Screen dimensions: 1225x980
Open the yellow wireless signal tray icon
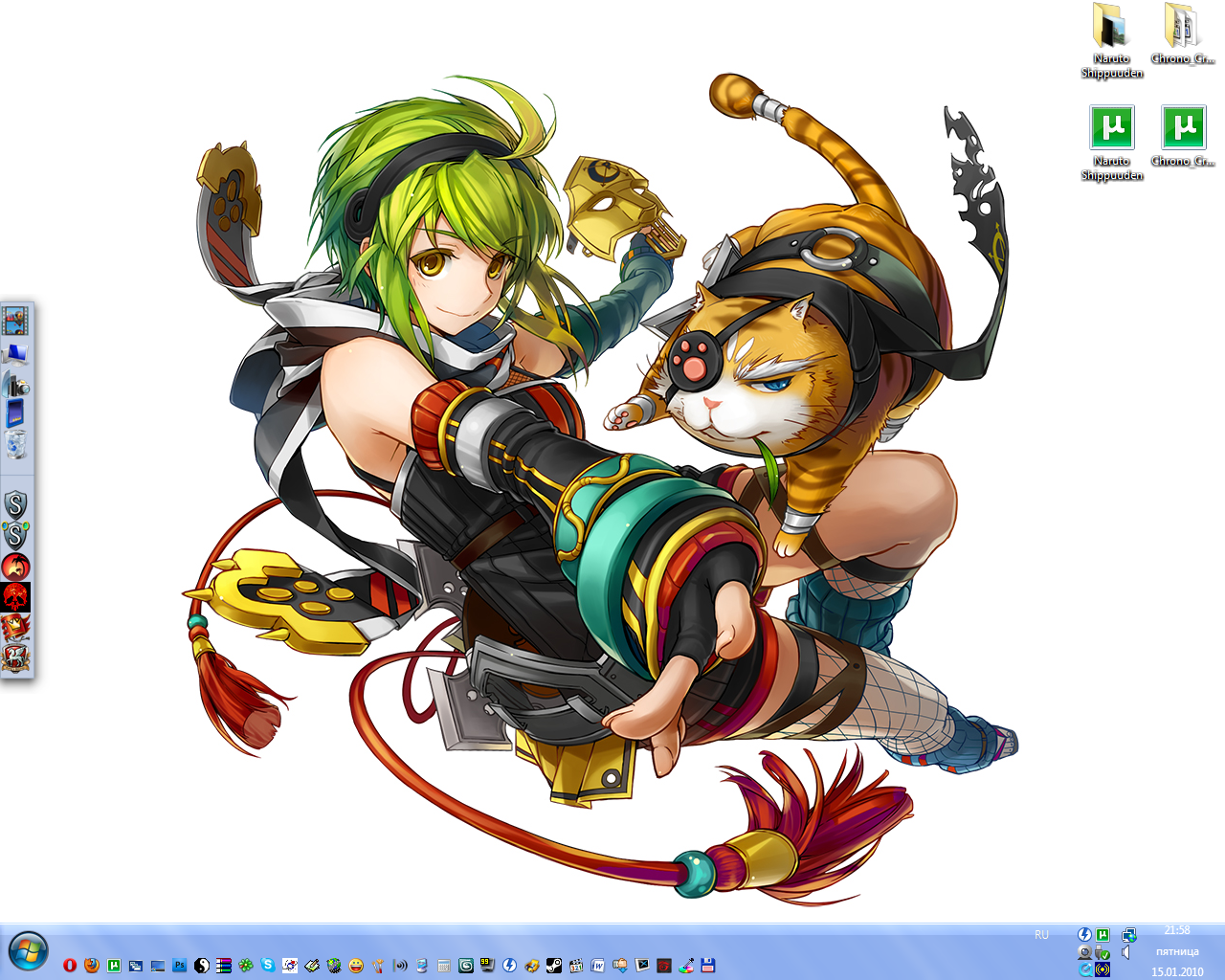1102,969
